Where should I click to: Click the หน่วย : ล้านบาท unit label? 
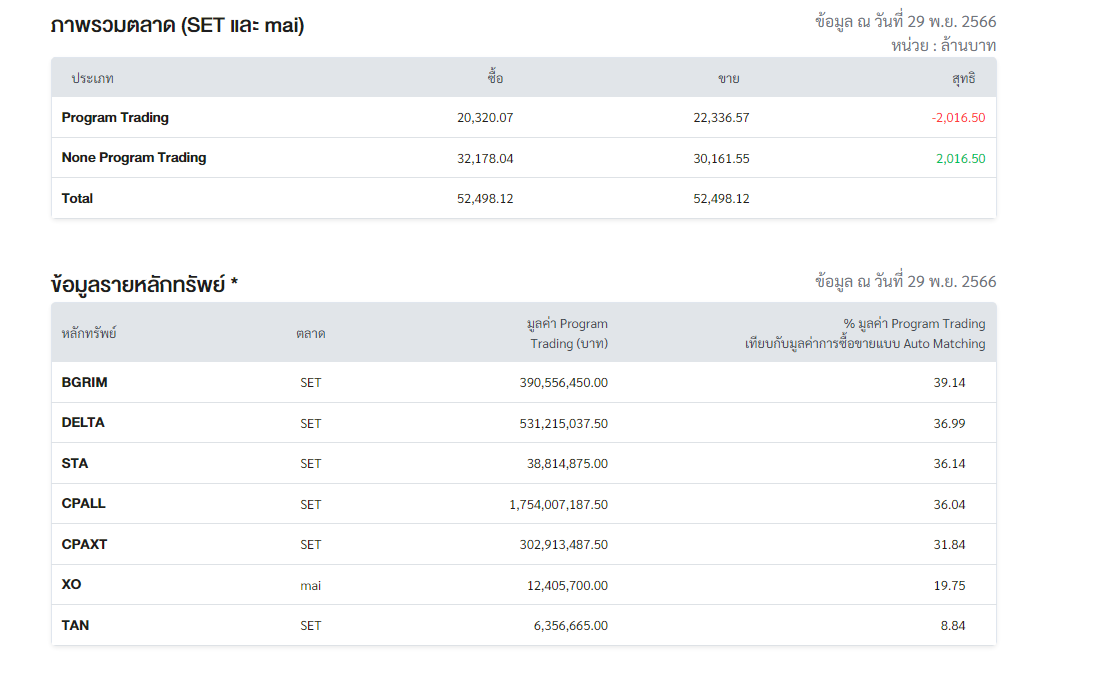click(944, 45)
